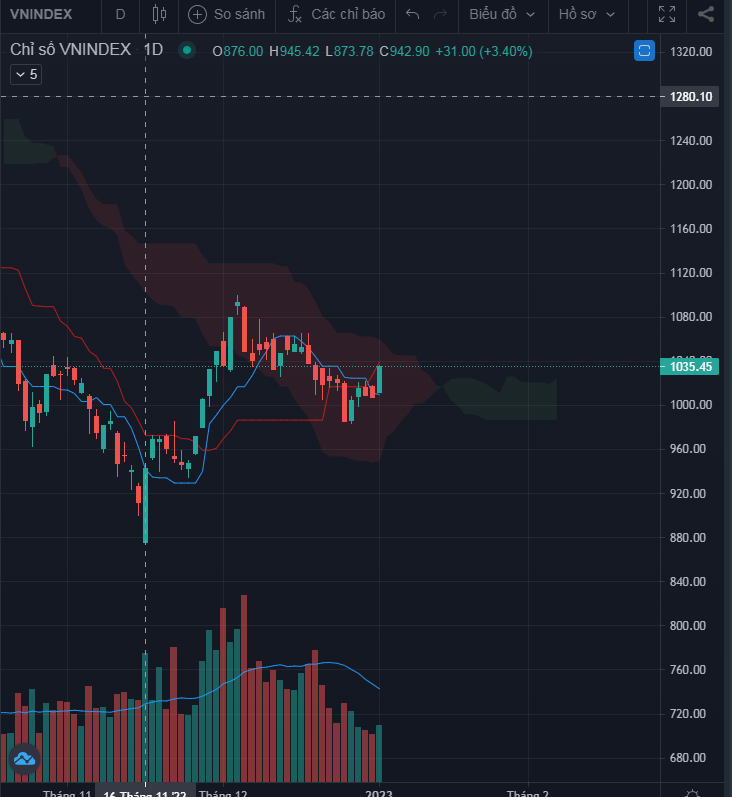This screenshot has height=797, width=732.
Task: Expand the 5 indicators legend chevron
Action: click(26, 75)
